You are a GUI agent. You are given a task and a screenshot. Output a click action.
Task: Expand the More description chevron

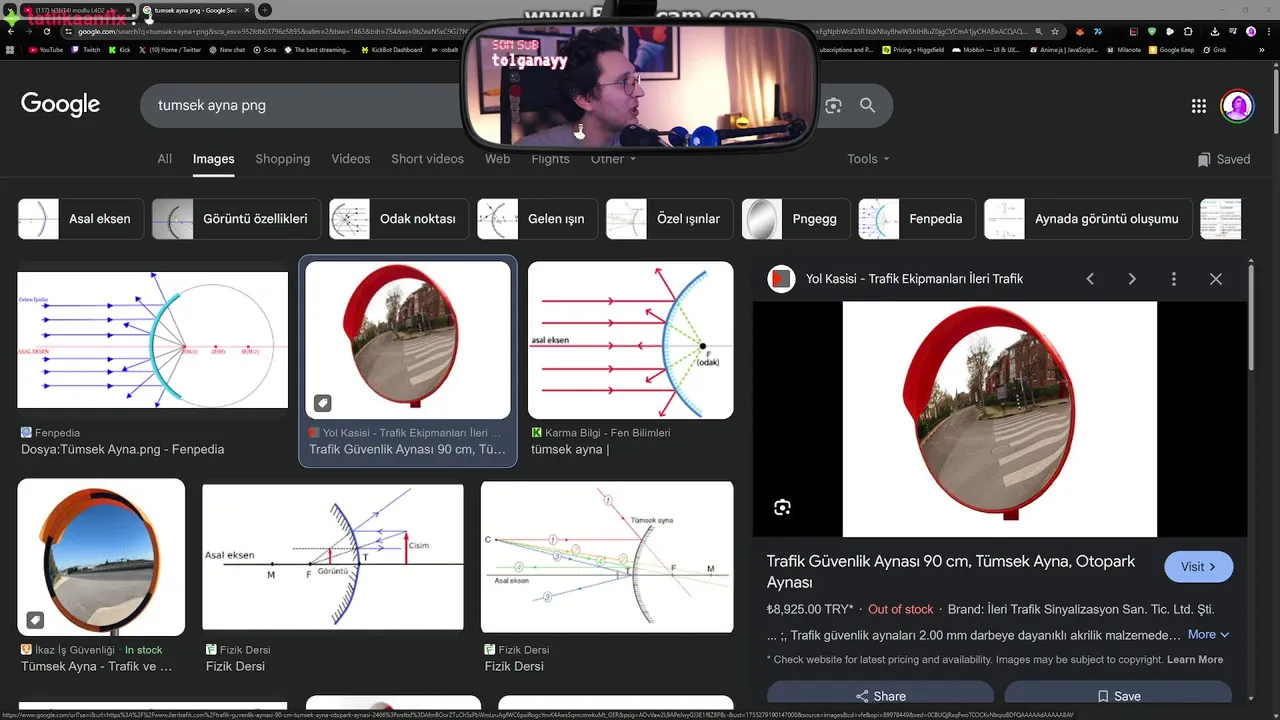(1208, 635)
